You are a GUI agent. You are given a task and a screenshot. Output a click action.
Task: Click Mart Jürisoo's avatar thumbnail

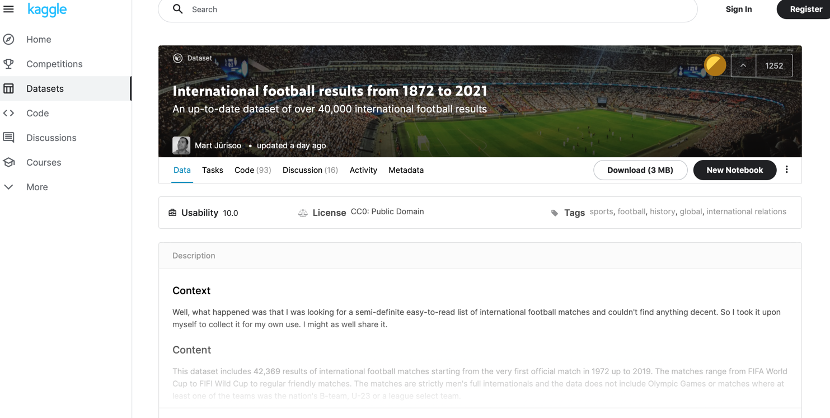pos(181,145)
